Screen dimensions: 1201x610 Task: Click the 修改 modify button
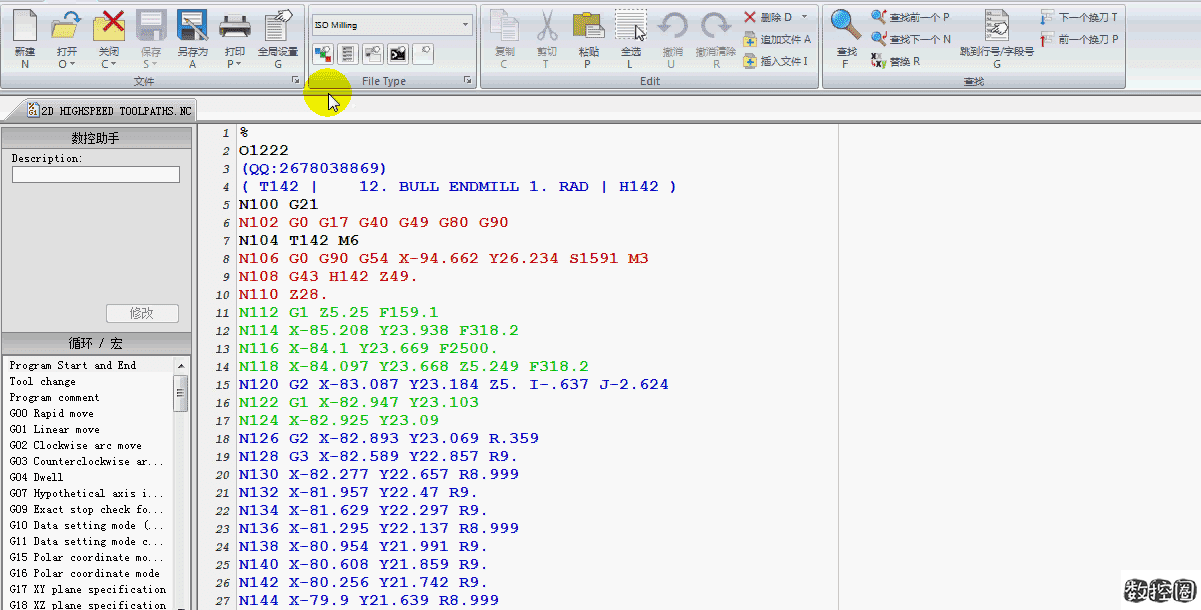[x=142, y=313]
